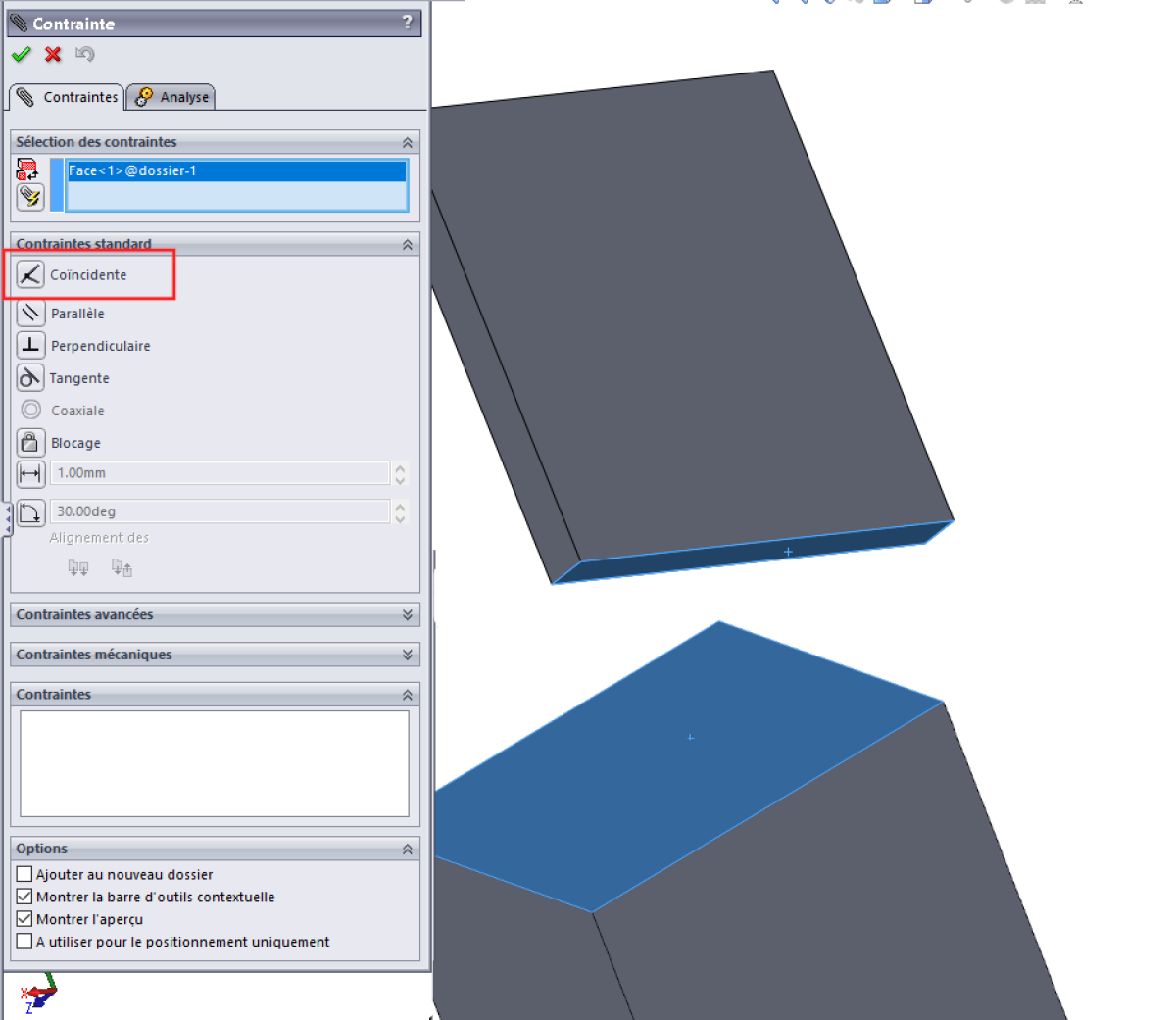Select the Blocage lock icon
The image size is (1176, 1020).
30,442
